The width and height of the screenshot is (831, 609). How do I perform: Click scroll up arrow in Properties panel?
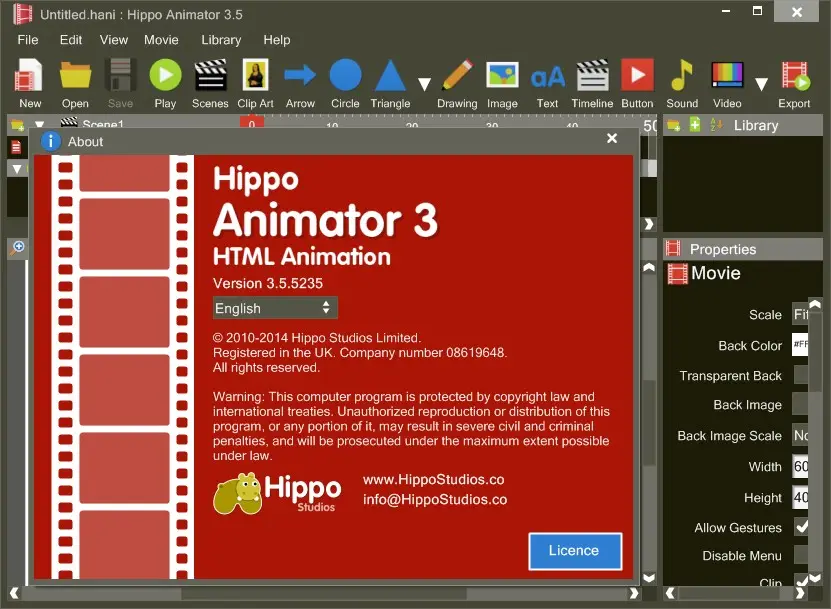click(x=815, y=304)
